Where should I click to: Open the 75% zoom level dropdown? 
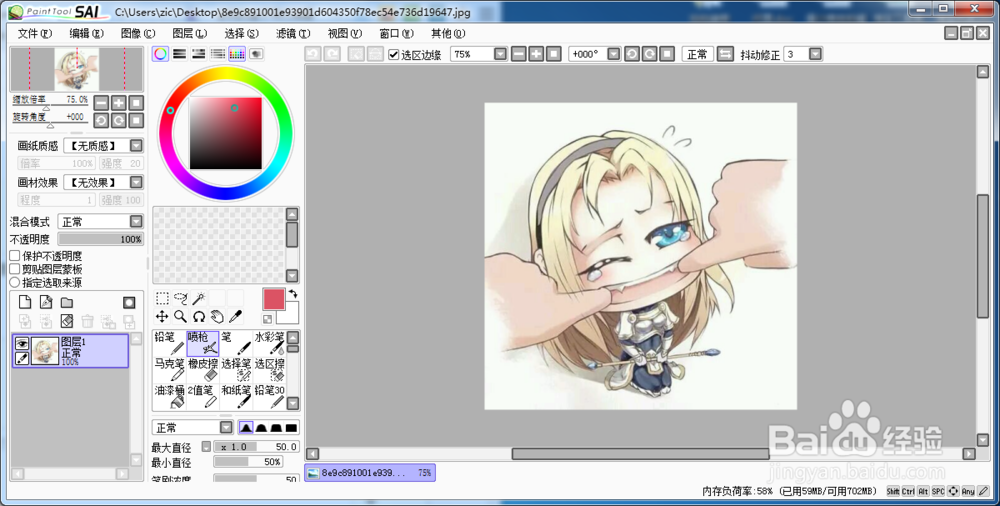pos(500,54)
